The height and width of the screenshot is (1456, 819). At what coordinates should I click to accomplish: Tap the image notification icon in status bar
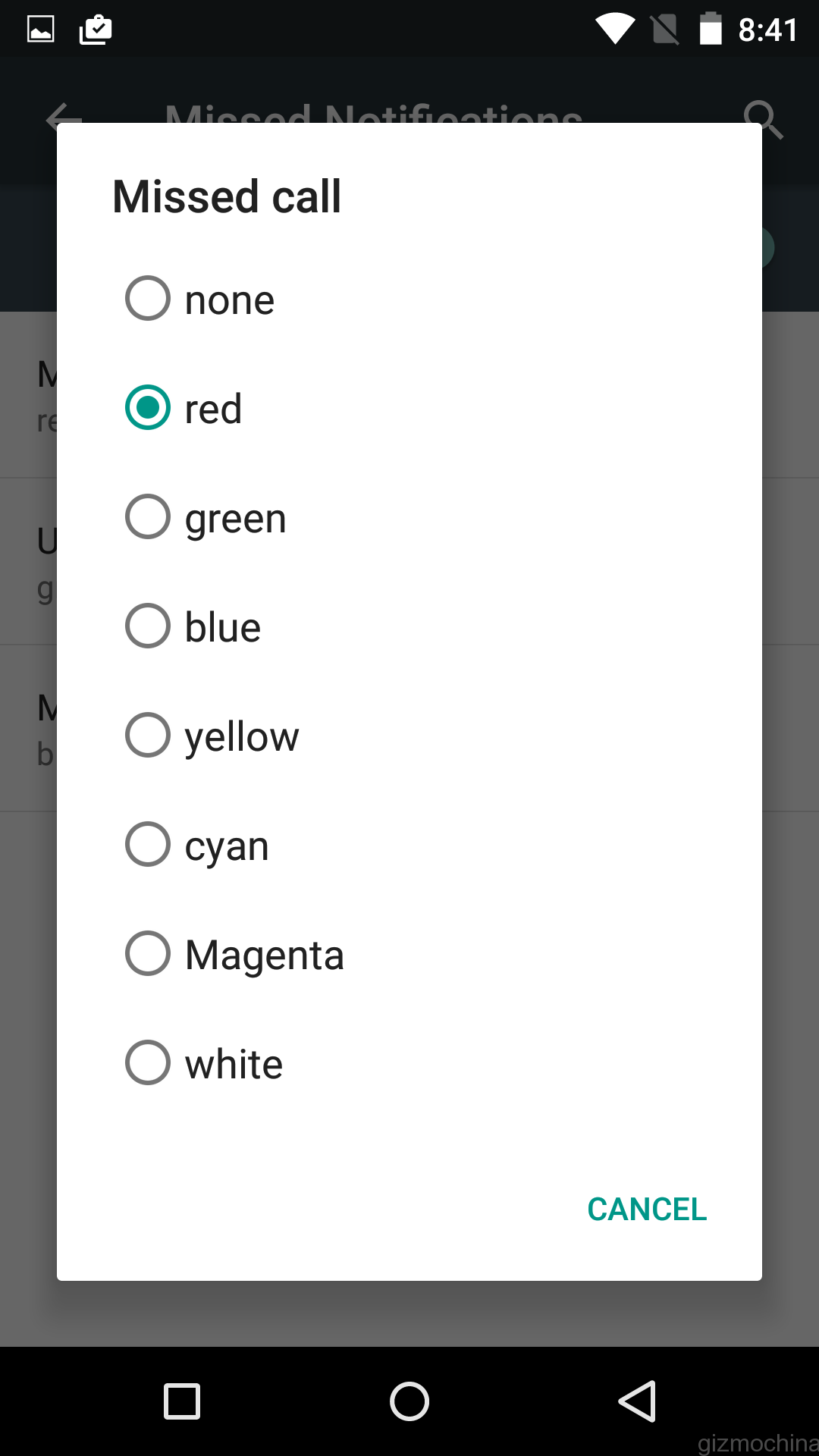coord(41,30)
